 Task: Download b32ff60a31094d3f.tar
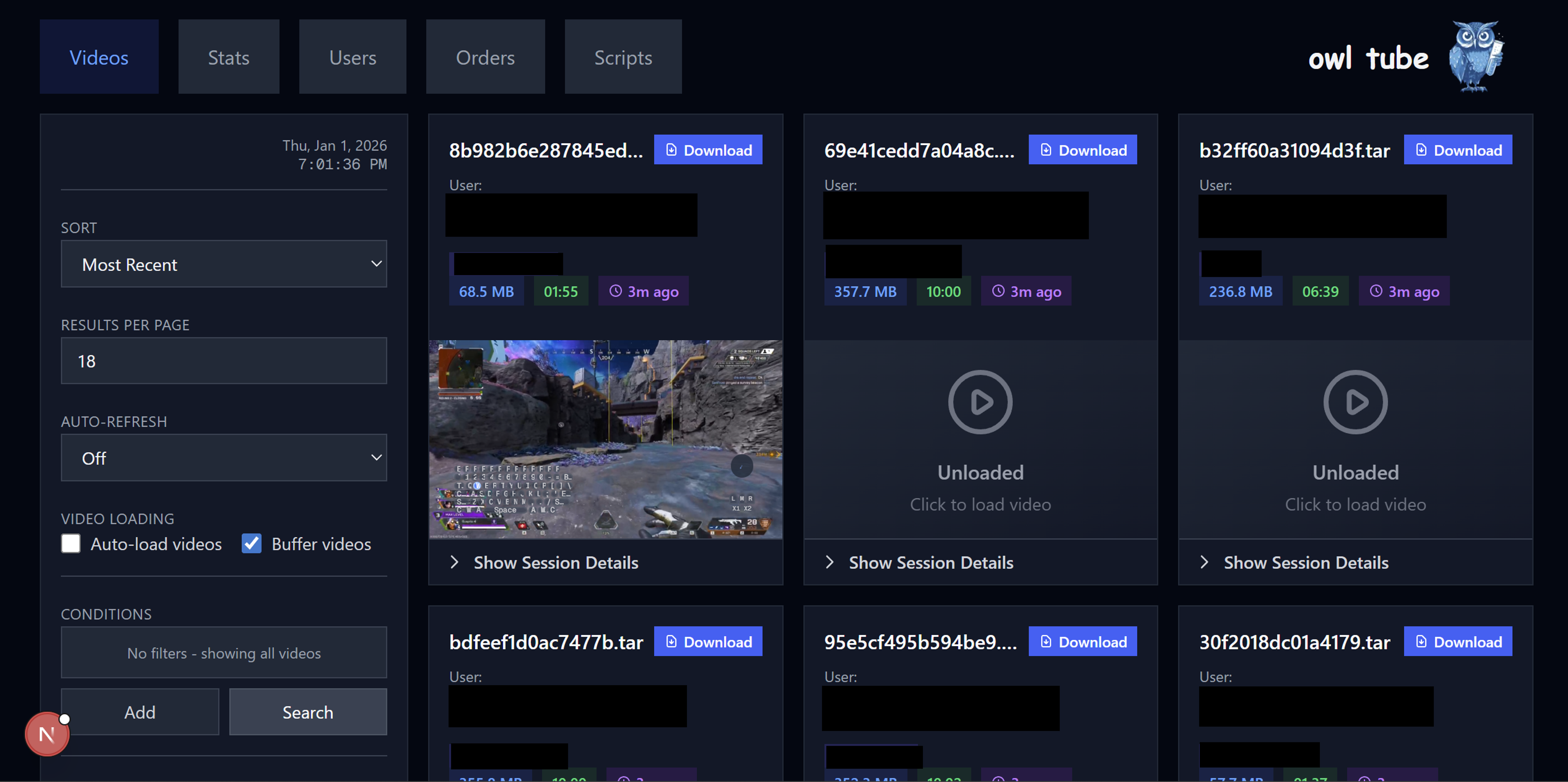[1458, 150]
